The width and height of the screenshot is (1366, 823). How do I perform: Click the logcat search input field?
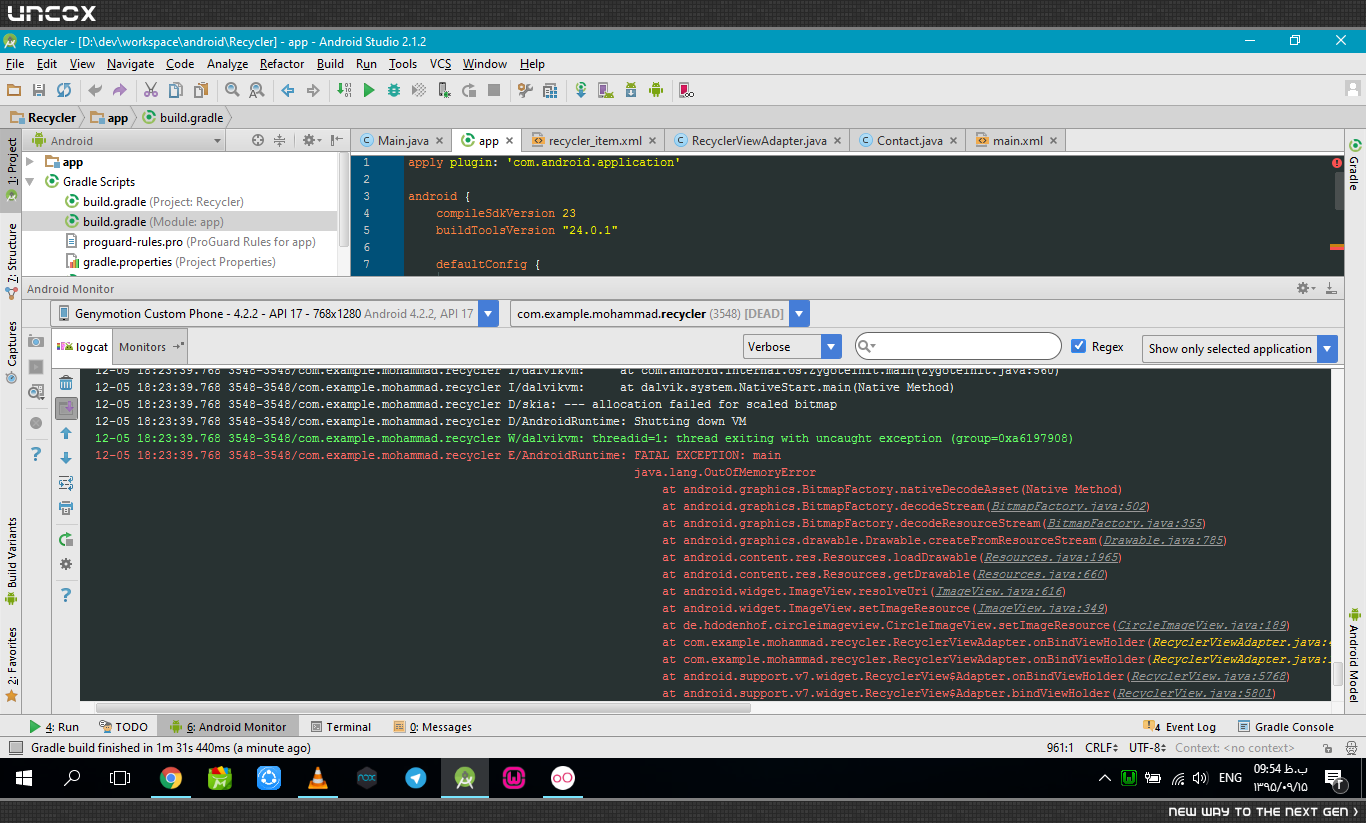958,346
